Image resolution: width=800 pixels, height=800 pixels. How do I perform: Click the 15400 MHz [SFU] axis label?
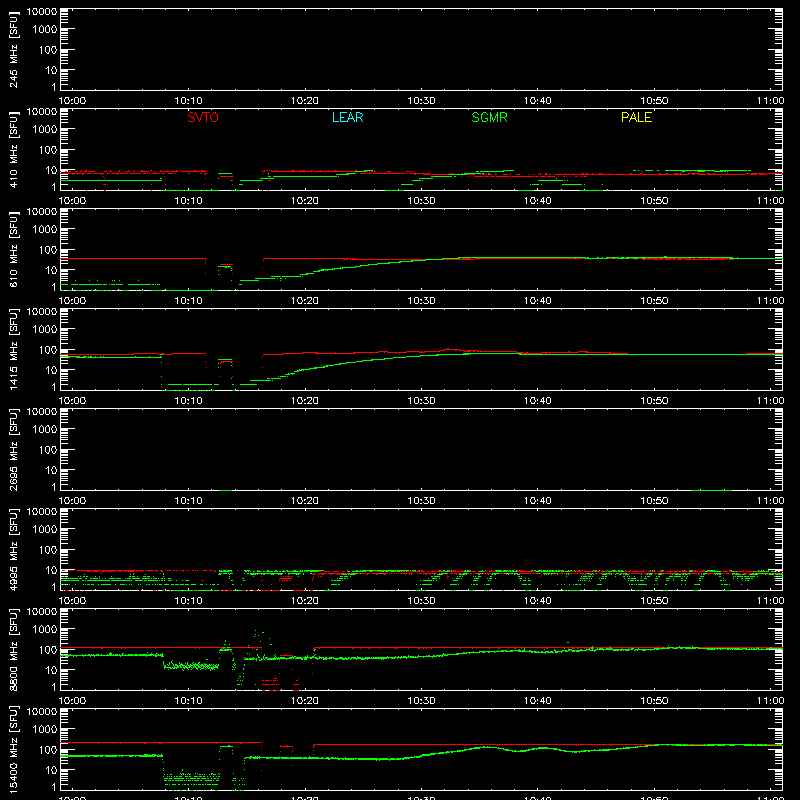click(x=13, y=749)
